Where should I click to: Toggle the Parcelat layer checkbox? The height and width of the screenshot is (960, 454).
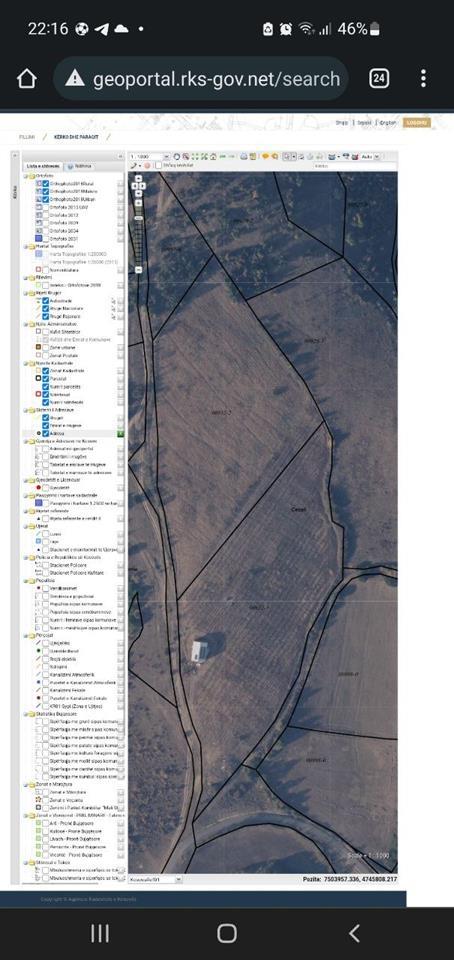tap(45, 379)
